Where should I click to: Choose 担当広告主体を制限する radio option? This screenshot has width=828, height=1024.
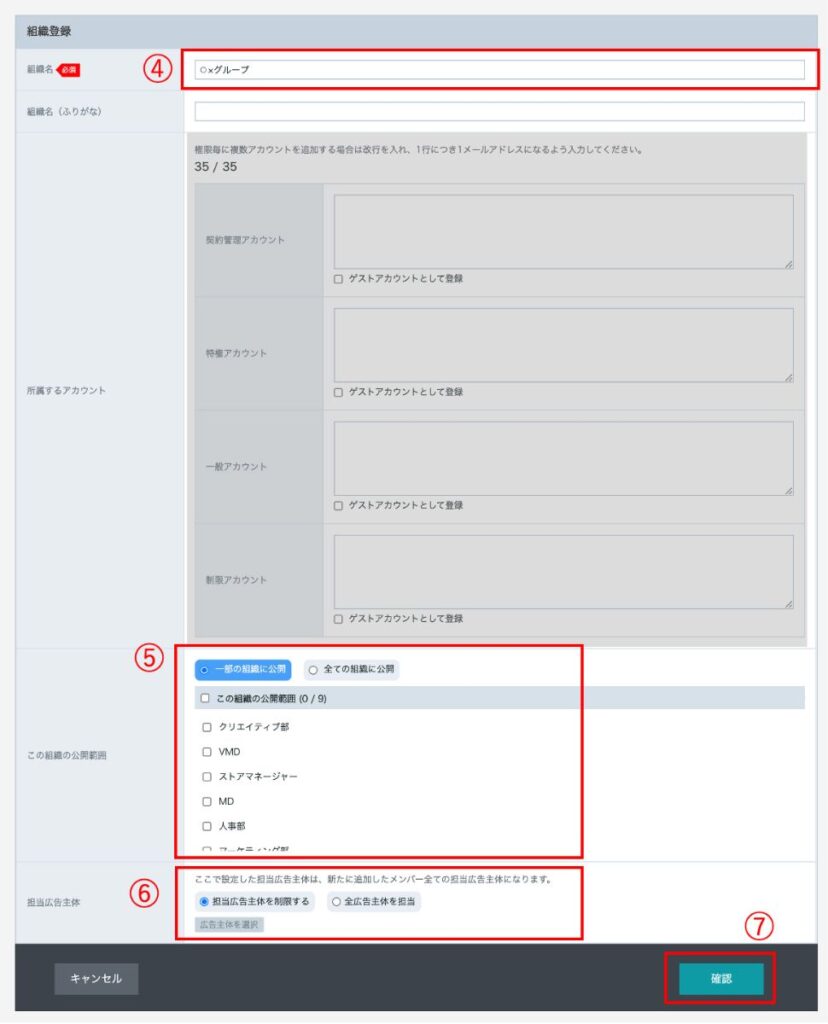(205, 902)
